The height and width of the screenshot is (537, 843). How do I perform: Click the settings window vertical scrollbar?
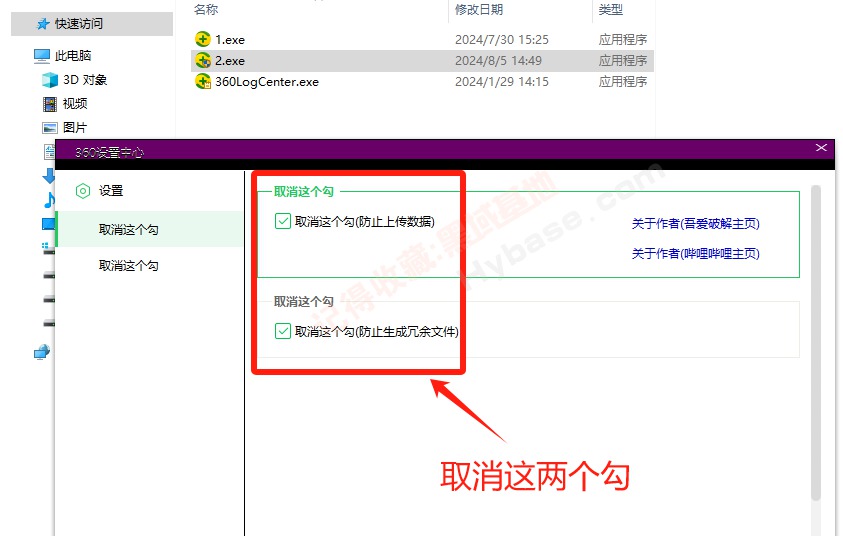pyautogui.click(x=816, y=343)
